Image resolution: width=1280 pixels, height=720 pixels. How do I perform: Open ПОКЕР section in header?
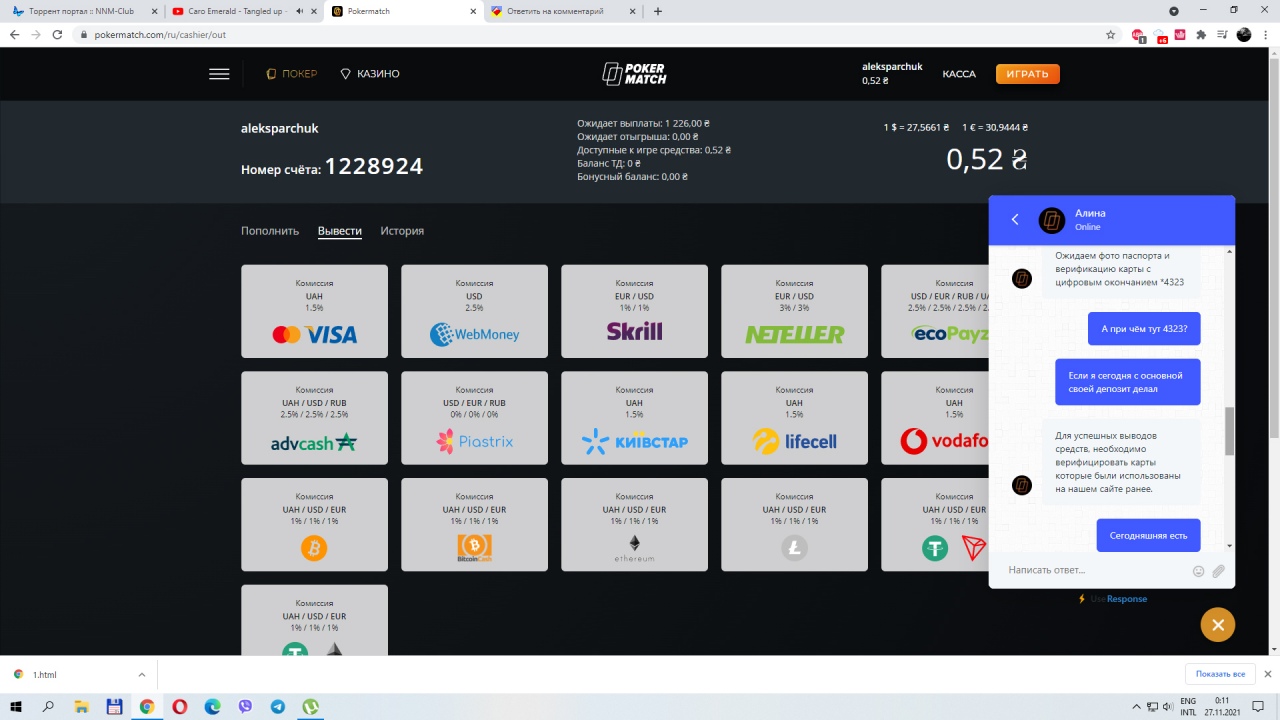(291, 74)
